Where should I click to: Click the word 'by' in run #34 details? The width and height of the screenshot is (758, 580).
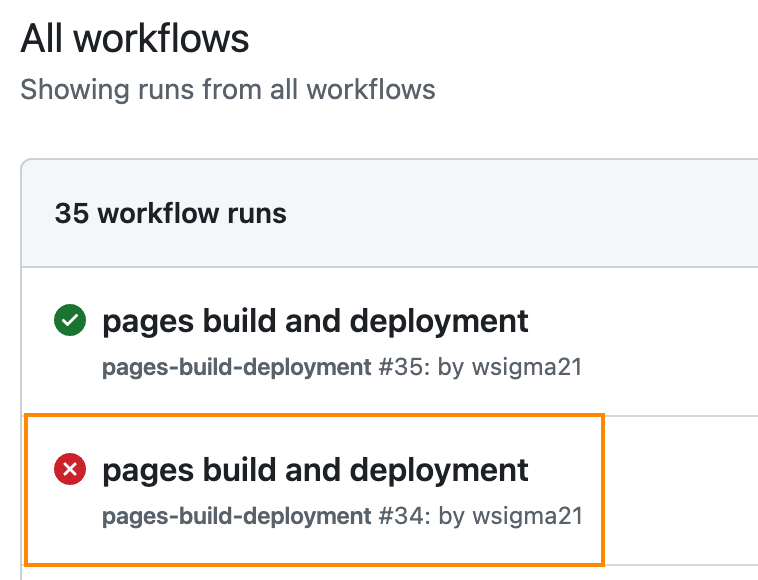[451, 516]
